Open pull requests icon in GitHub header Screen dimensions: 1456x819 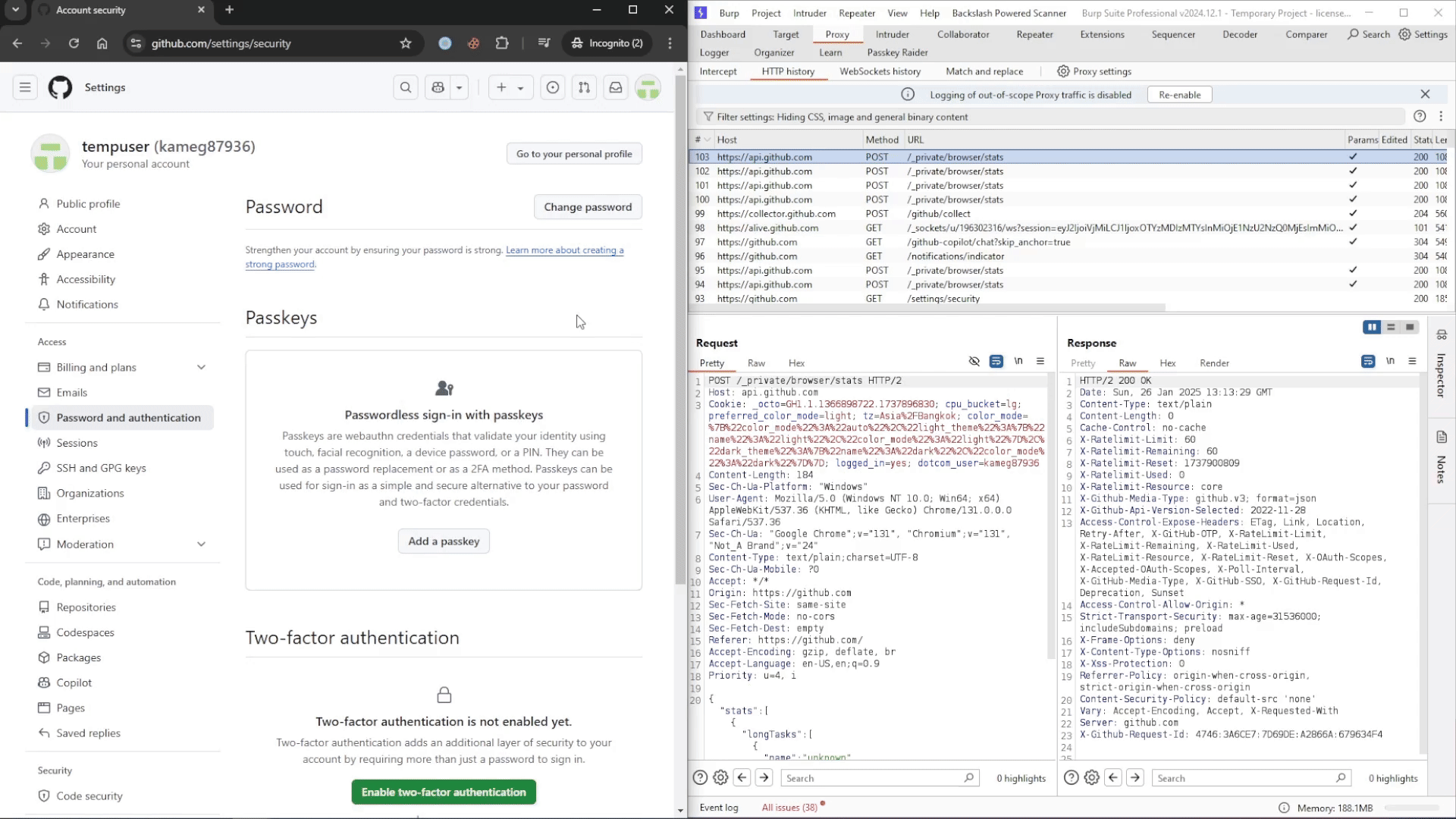pyautogui.click(x=584, y=87)
